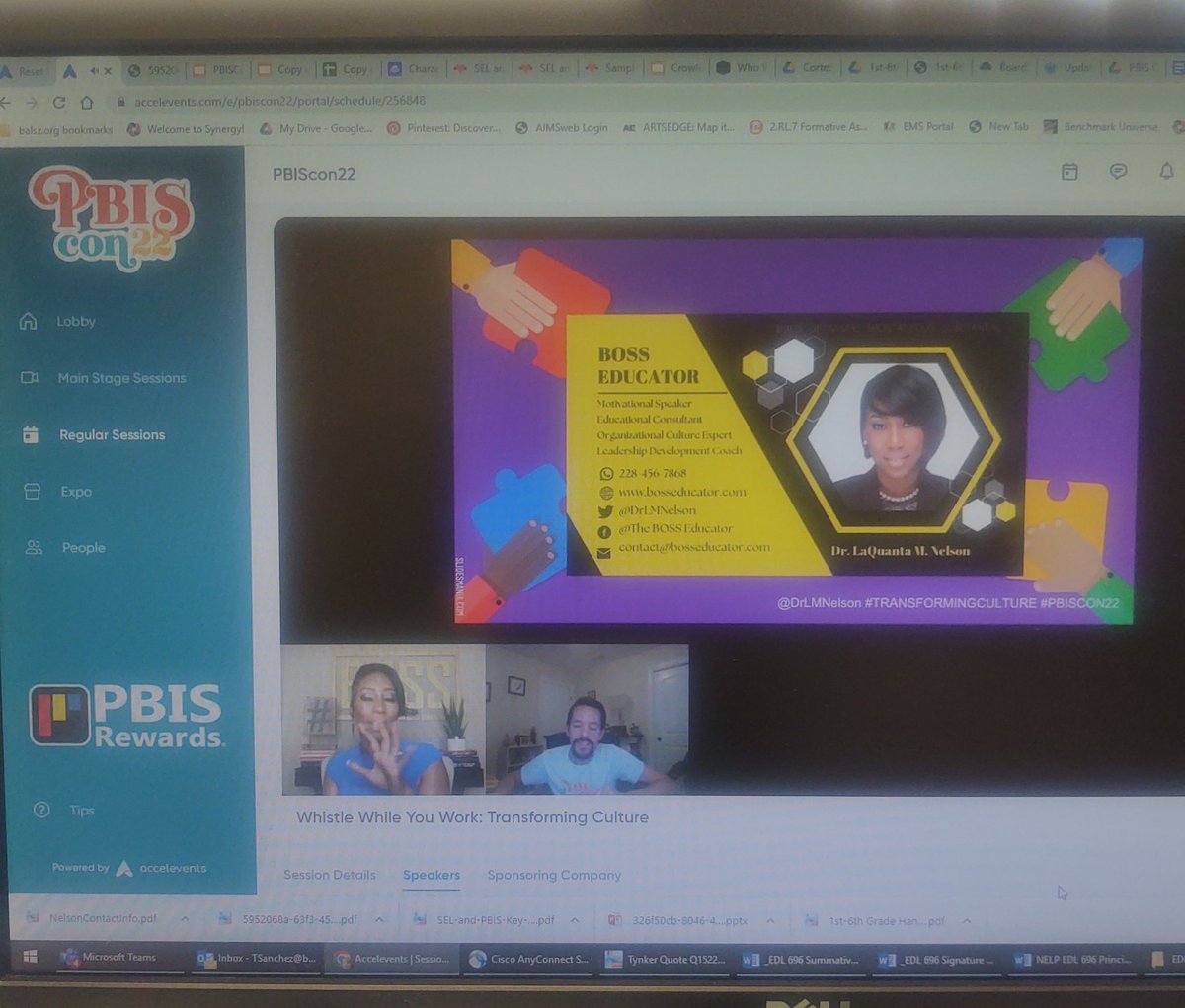Image resolution: width=1185 pixels, height=1008 pixels.
Task: Select the female speaker's webcam thumbnail
Action: (x=383, y=719)
